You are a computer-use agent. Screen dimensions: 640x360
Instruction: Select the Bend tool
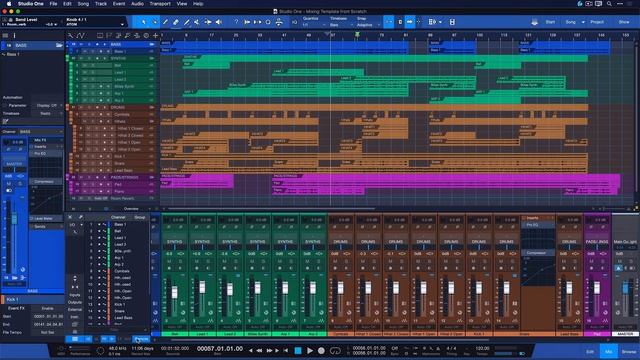point(208,22)
